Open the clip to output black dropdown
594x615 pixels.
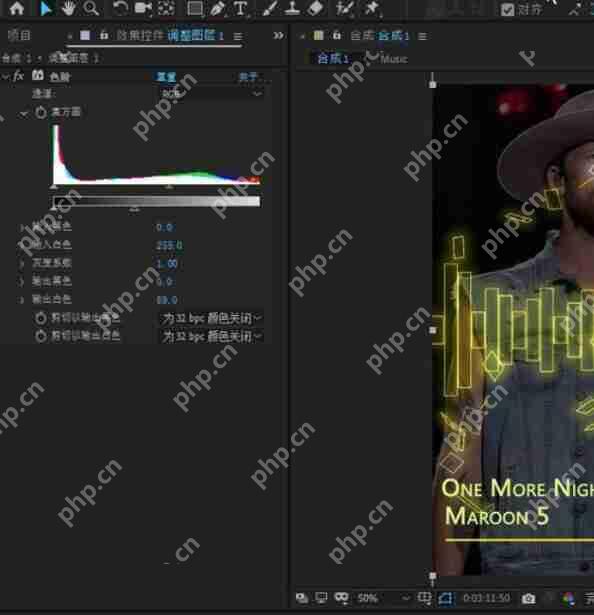tap(212, 318)
